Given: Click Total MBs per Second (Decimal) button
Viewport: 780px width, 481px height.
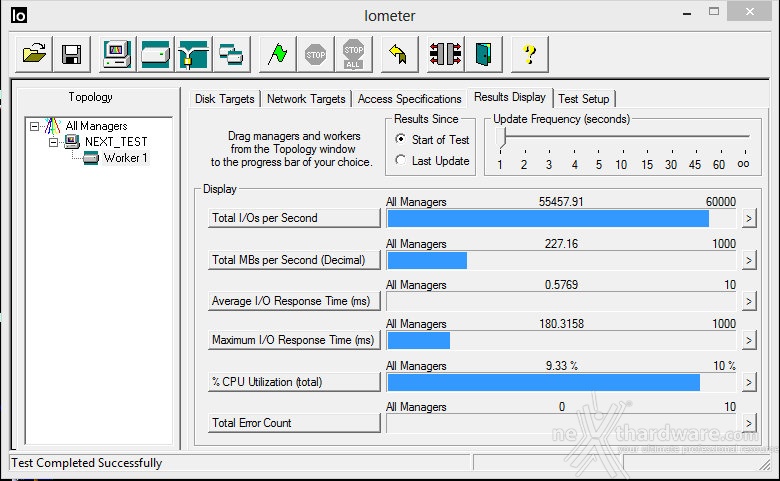Looking at the screenshot, I should click(x=294, y=260).
